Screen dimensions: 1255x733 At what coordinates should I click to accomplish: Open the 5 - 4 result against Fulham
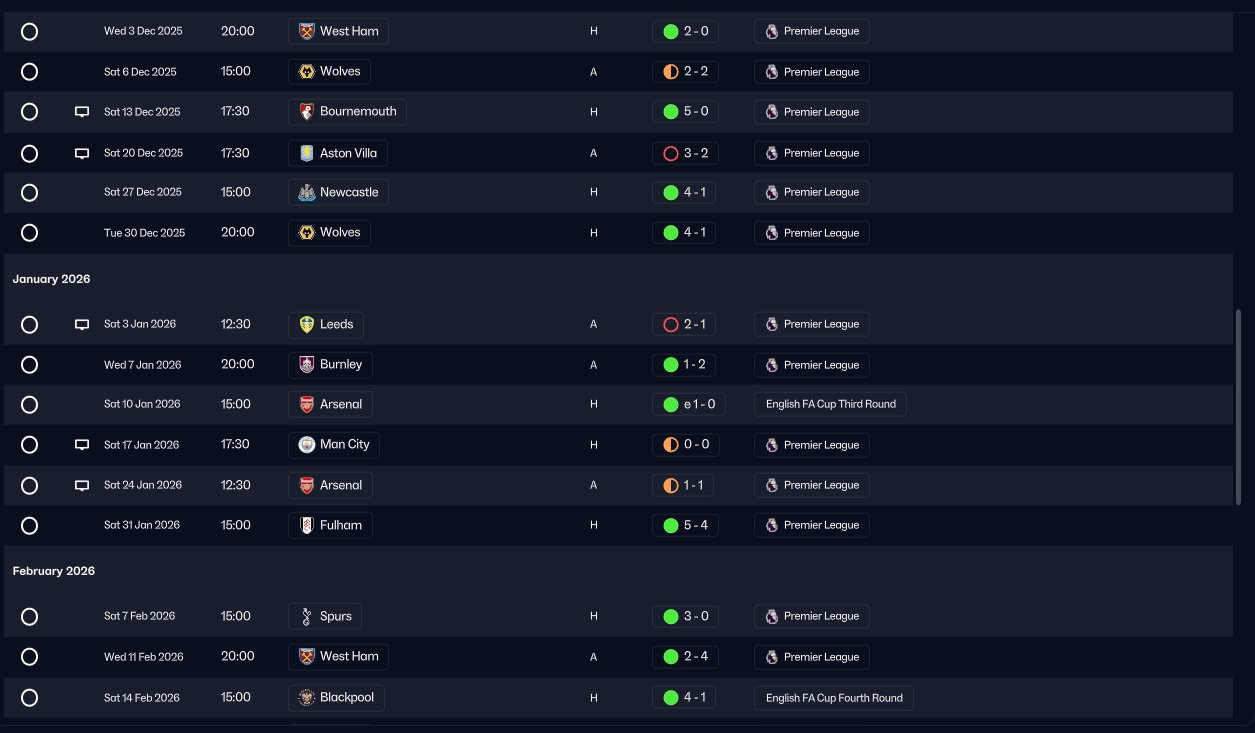(685, 525)
